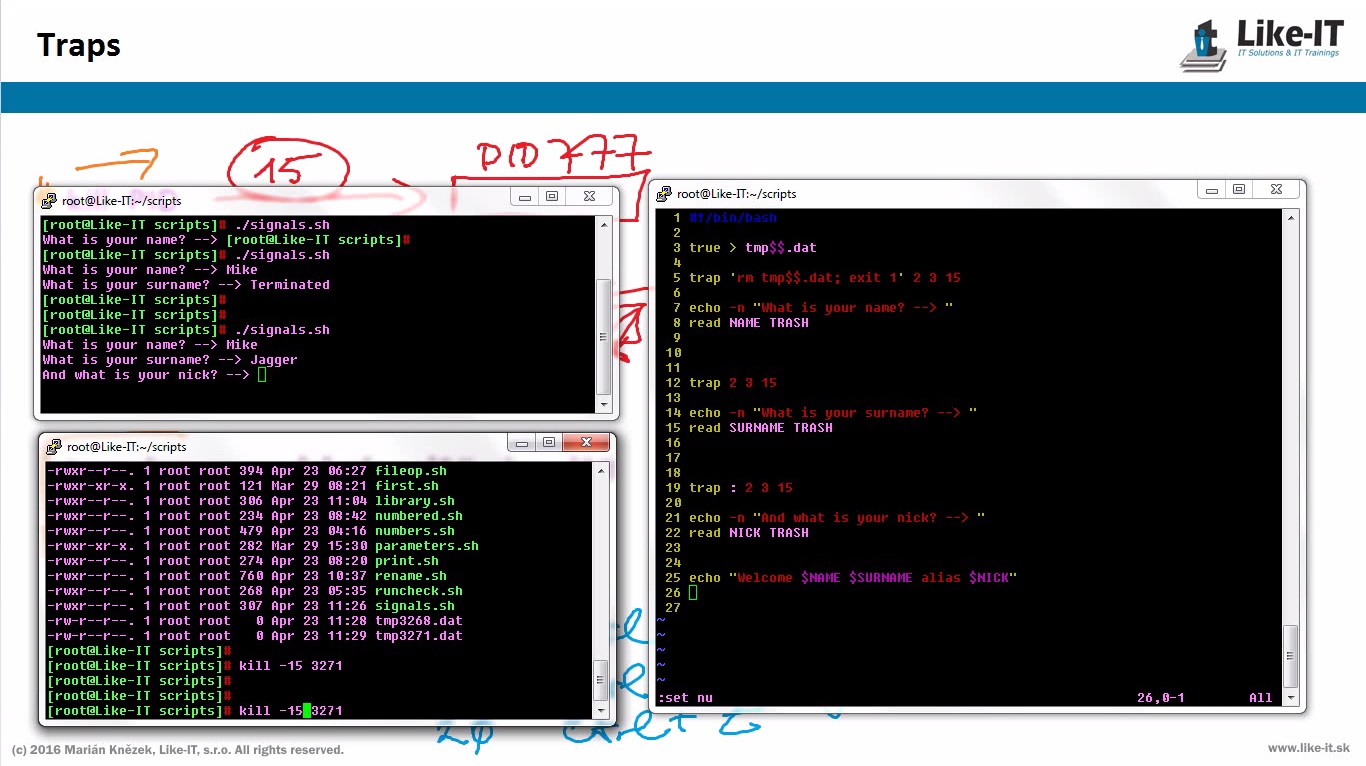Minimize the bottom-left file listing terminal
The width and height of the screenshot is (1366, 766).
click(522, 442)
